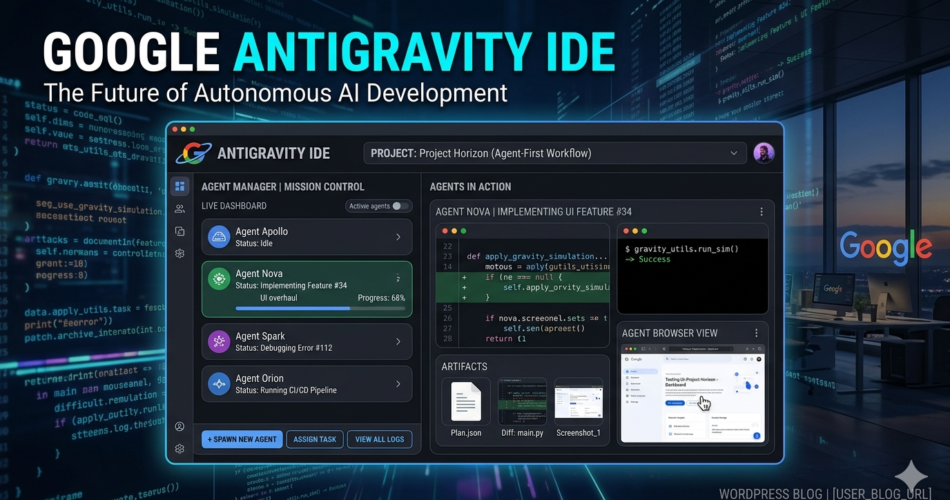Screen dimensions: 950x500
Task: Click the Spawn New Agent button
Action: (x=241, y=439)
